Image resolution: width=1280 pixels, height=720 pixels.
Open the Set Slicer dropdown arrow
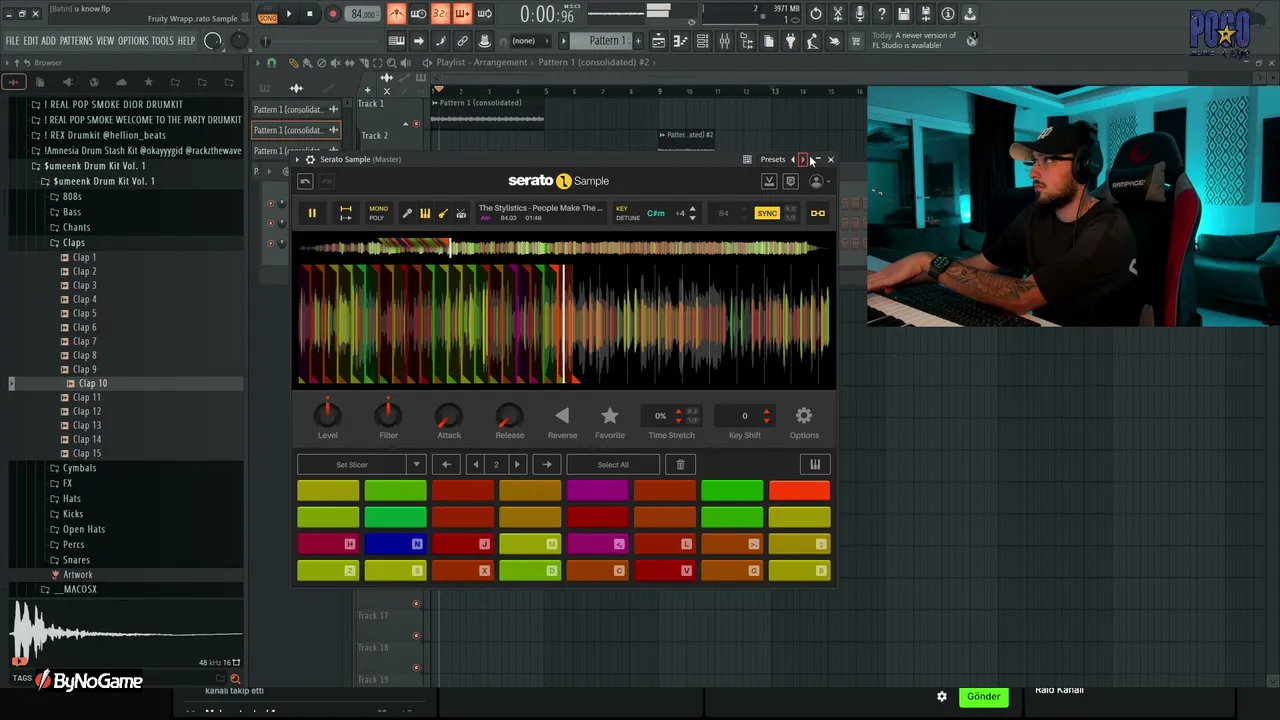tap(416, 464)
